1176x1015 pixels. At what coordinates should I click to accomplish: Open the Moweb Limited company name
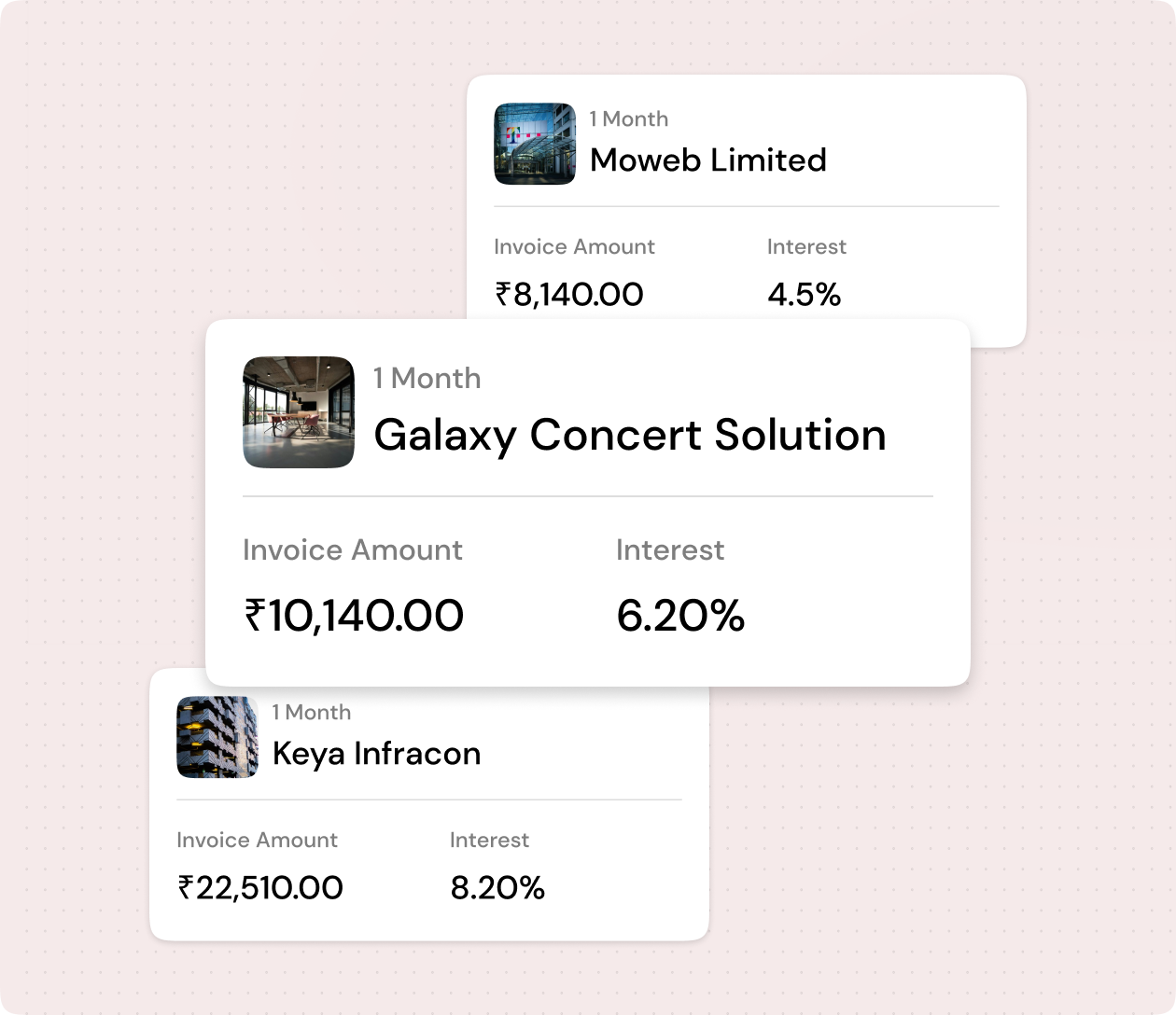[x=707, y=160]
